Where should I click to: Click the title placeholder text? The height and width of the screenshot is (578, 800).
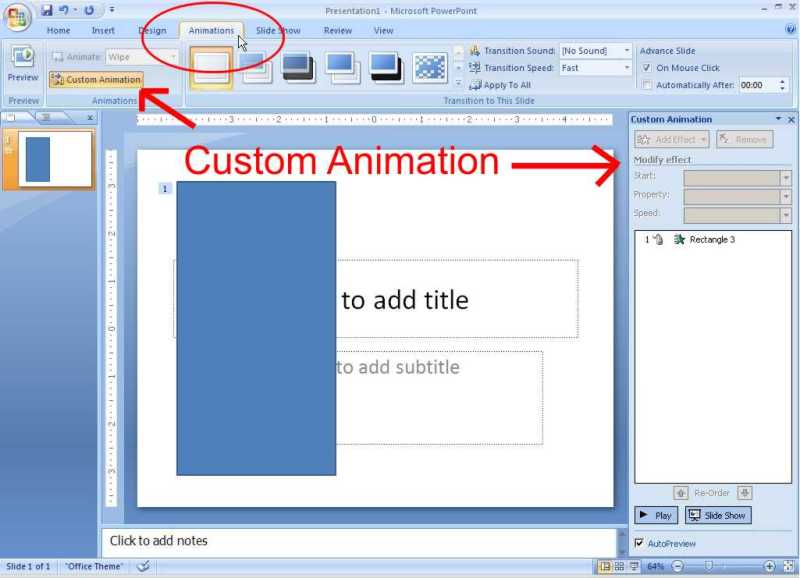405,300
